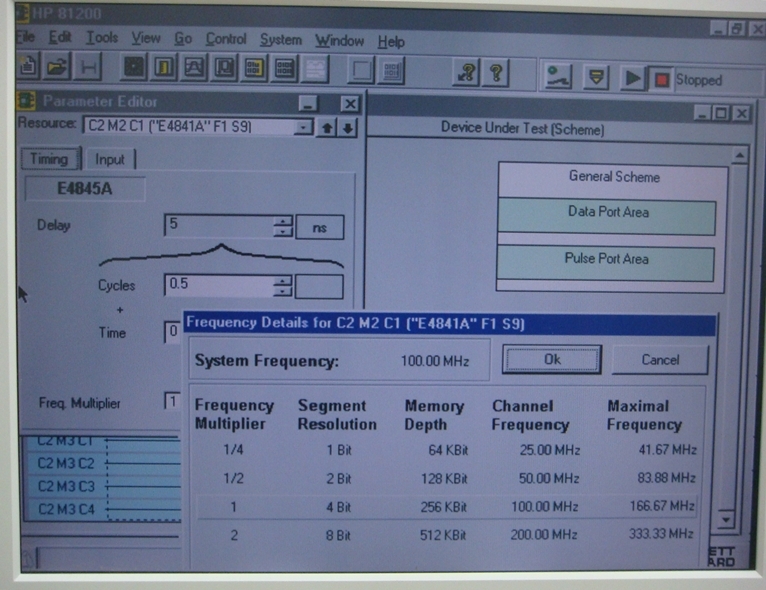Click the General Scheme box
Viewport: 766px width, 590px height.
[x=614, y=177]
